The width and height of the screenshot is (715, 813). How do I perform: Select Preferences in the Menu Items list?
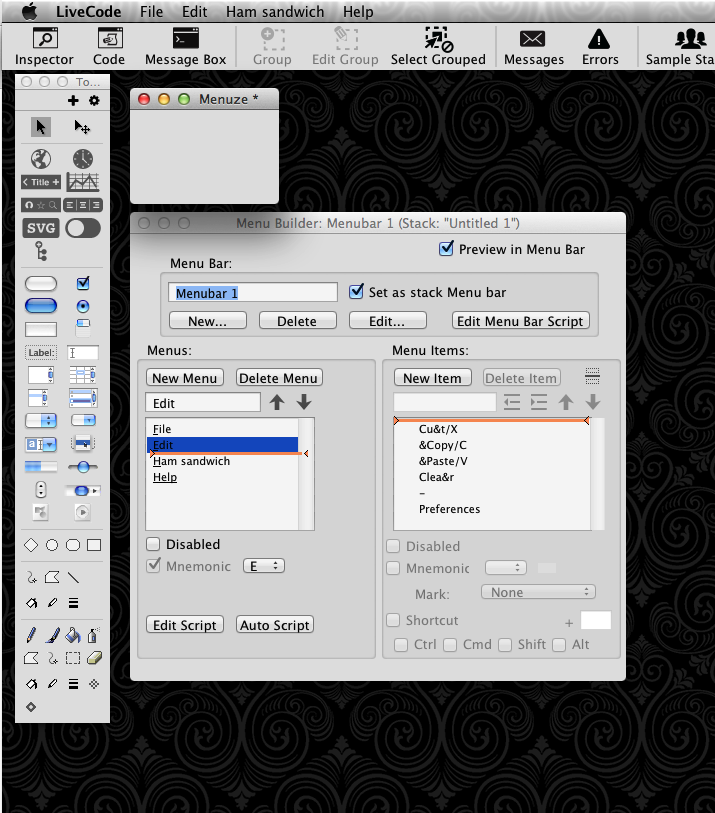click(x=449, y=509)
